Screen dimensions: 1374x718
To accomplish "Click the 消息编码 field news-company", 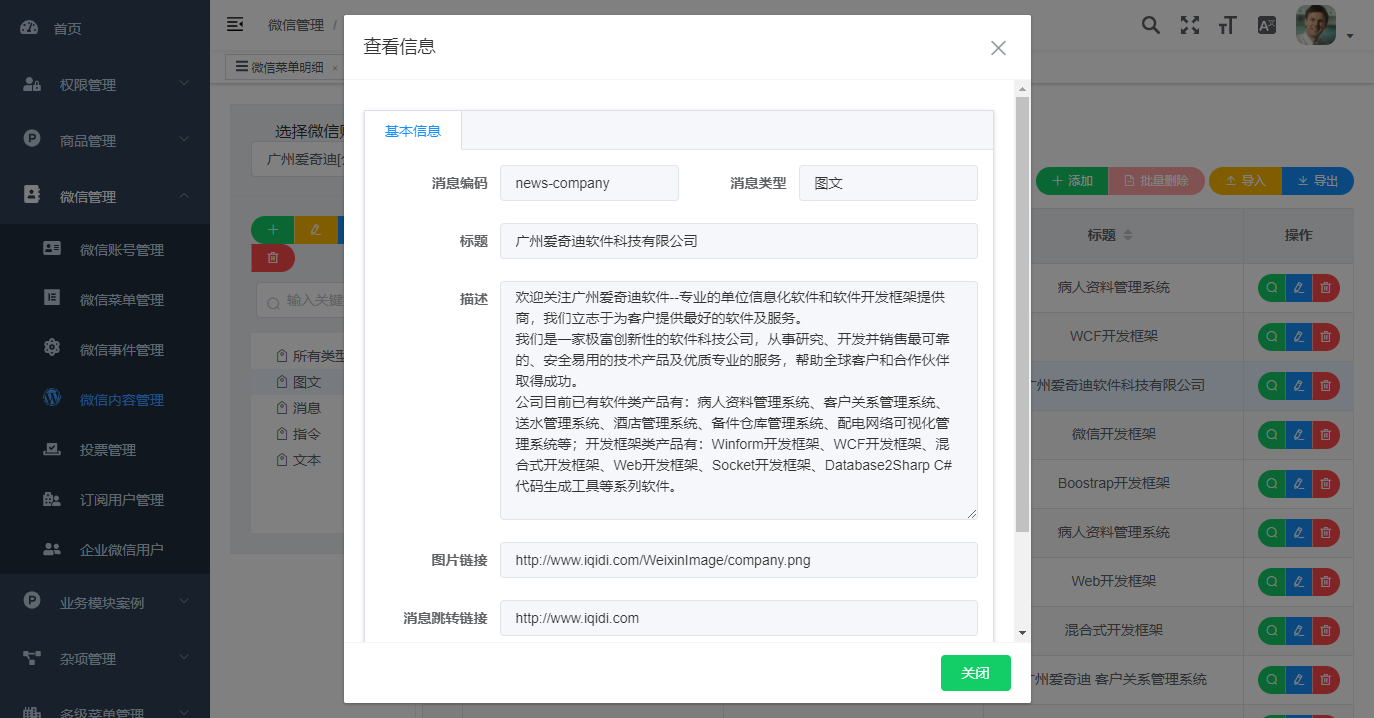I will click(x=589, y=183).
